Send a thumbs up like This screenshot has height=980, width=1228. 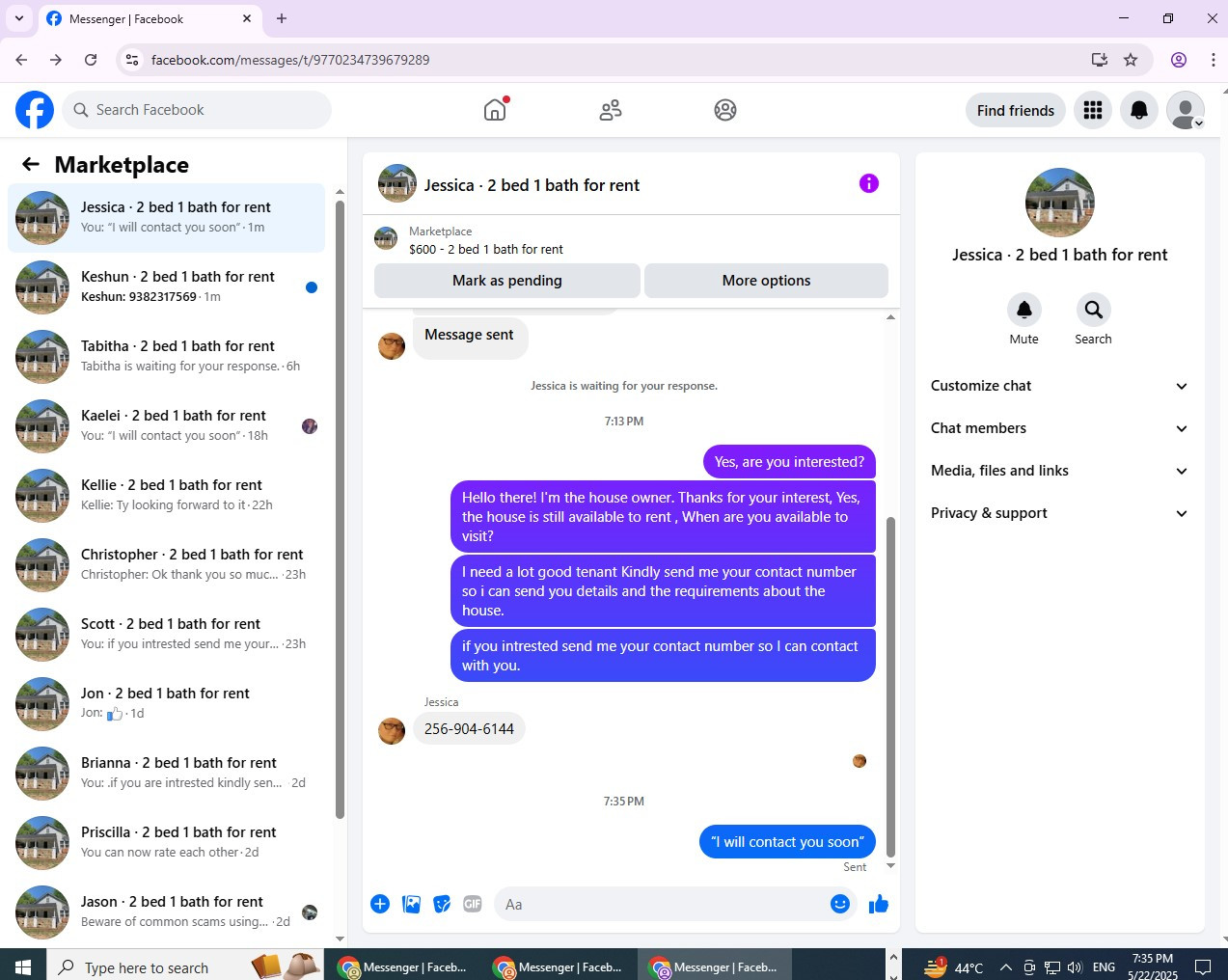(x=878, y=904)
